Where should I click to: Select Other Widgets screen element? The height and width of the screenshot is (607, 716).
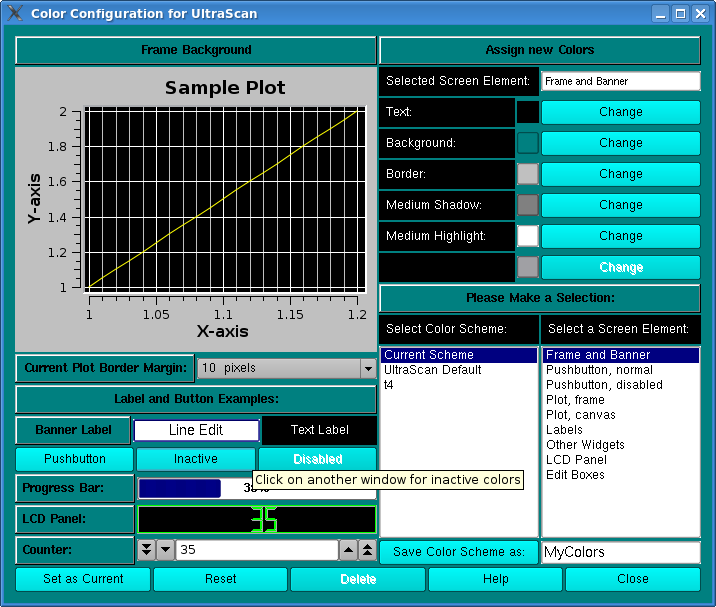click(621, 445)
